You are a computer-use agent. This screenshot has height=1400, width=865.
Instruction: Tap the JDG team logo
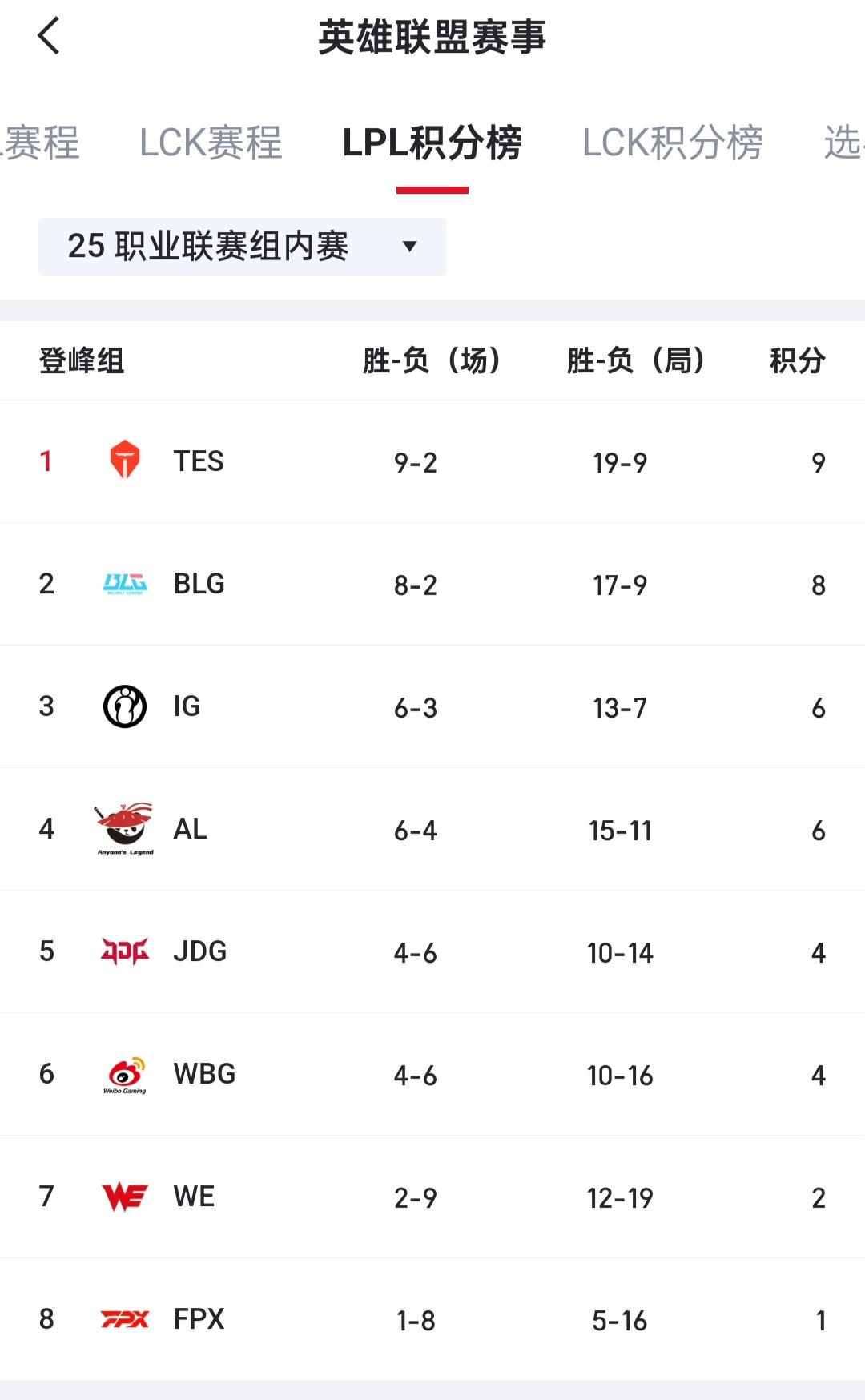[x=125, y=951]
